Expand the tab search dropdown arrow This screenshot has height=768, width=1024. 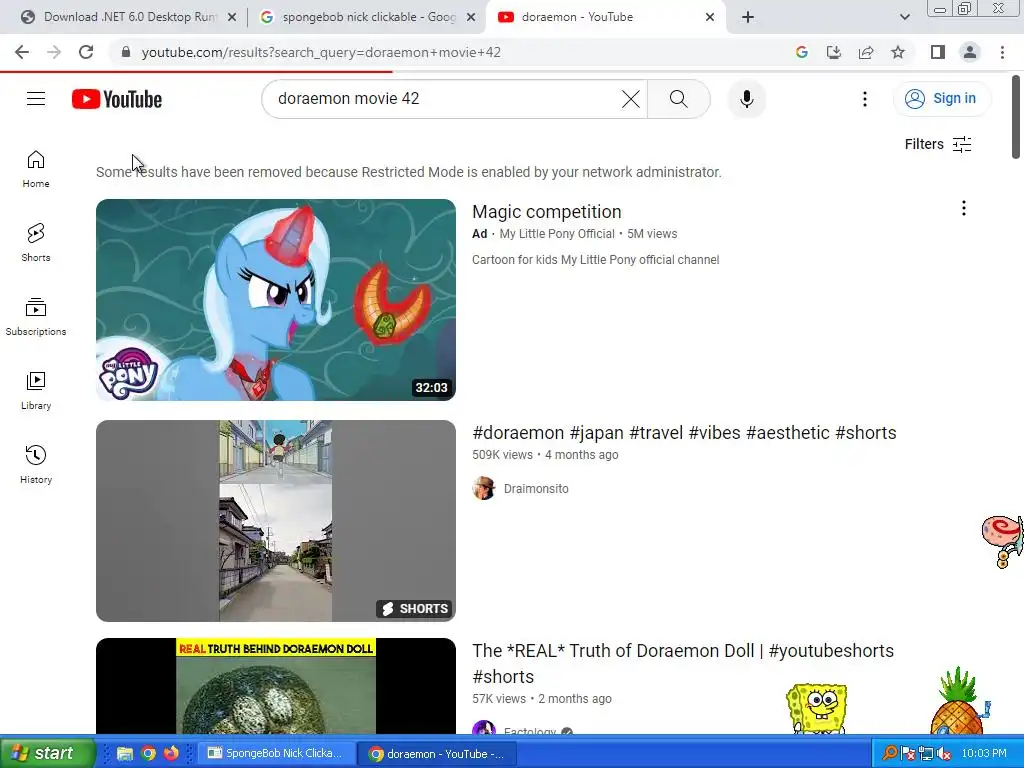point(904,17)
